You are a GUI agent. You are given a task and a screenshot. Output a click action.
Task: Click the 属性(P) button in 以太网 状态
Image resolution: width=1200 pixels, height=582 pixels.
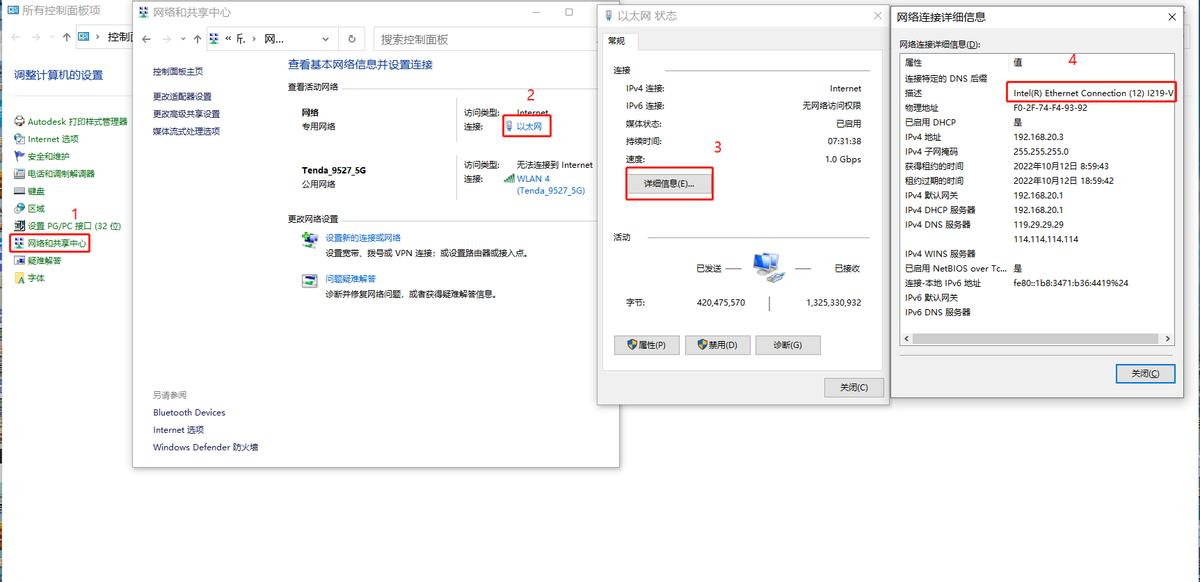click(647, 345)
